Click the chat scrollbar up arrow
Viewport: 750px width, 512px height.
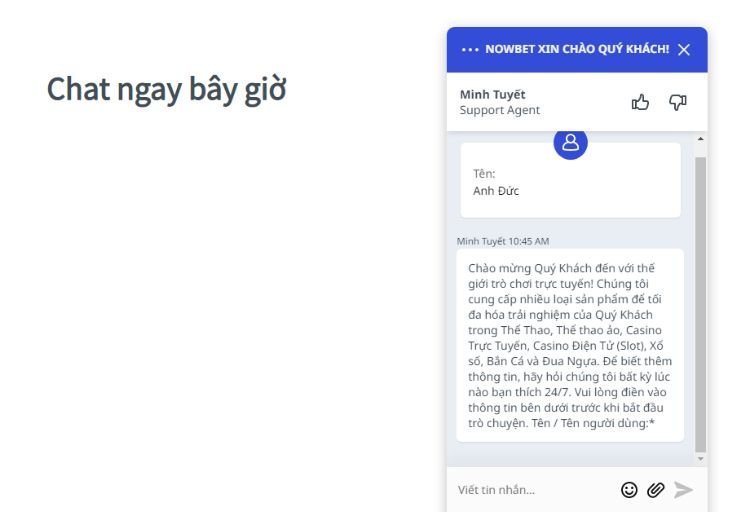point(700,137)
